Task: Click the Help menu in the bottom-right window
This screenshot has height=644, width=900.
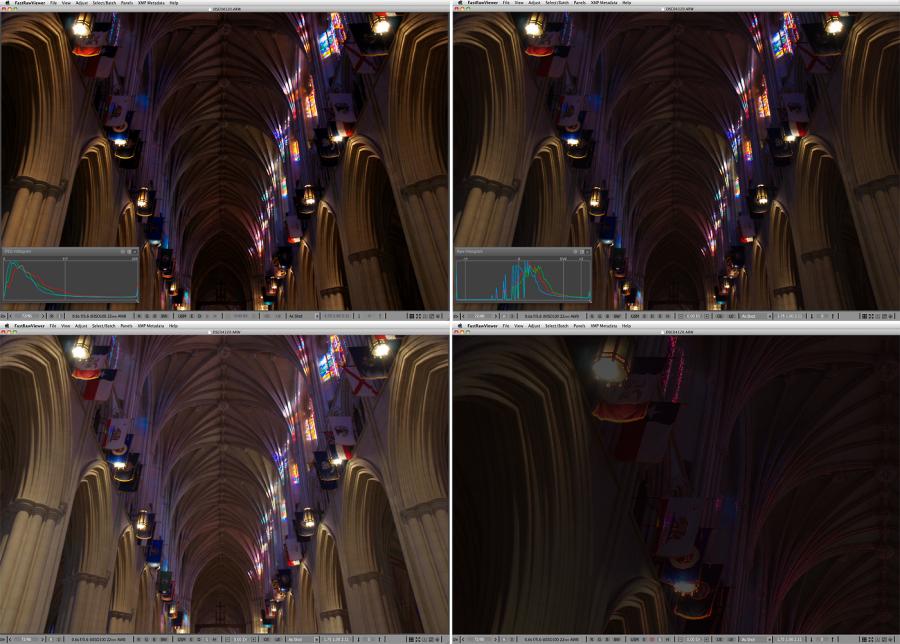Action: 627,325
